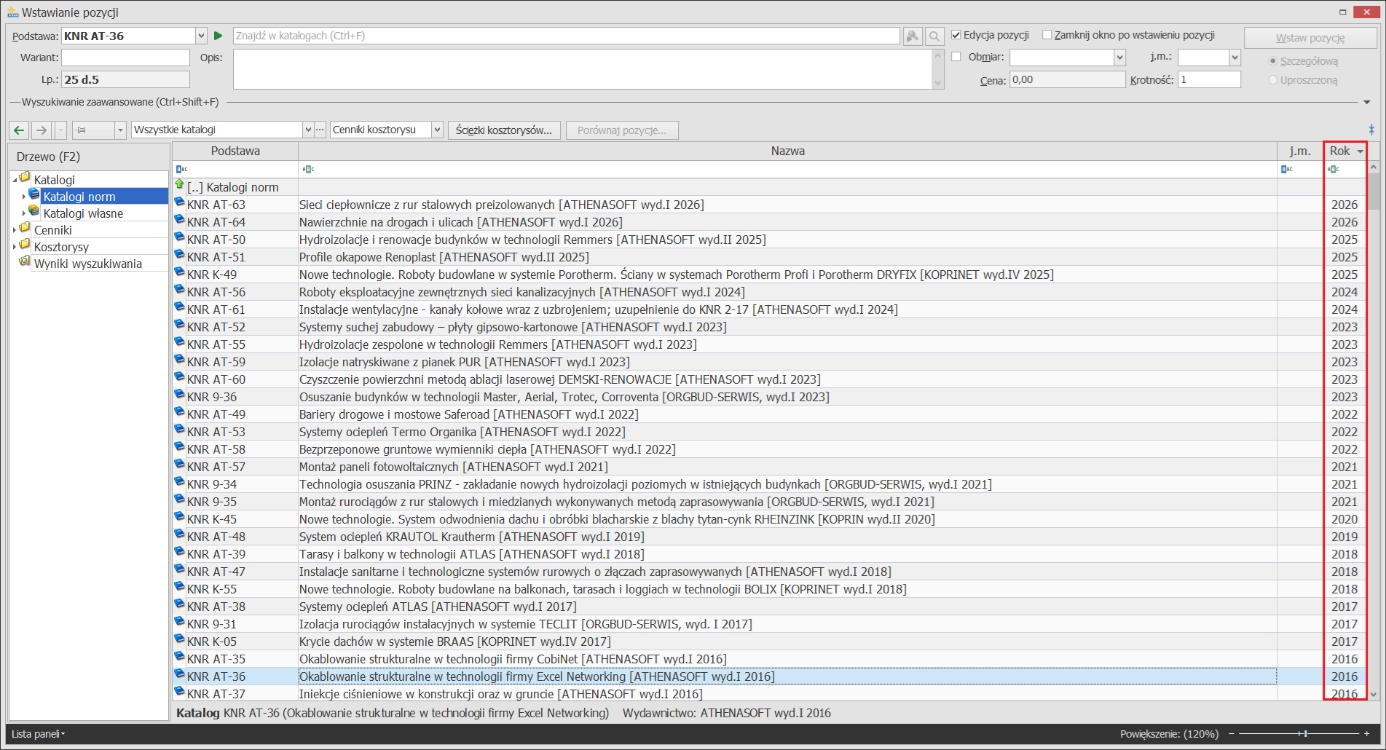Click the Wariant input field

[125, 58]
